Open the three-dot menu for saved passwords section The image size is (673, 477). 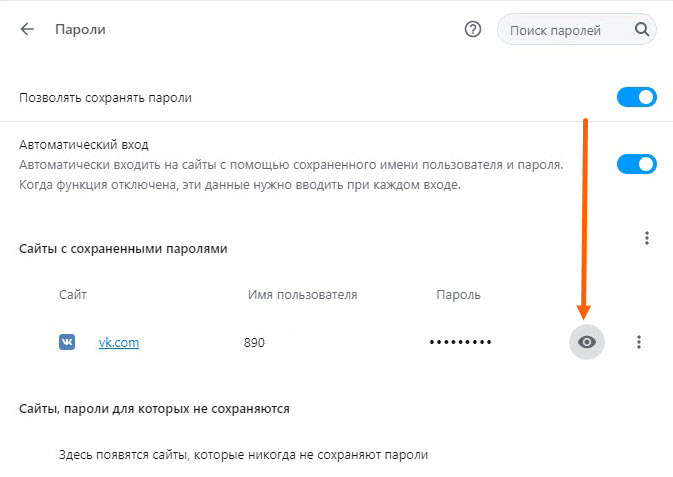pyautogui.click(x=647, y=238)
